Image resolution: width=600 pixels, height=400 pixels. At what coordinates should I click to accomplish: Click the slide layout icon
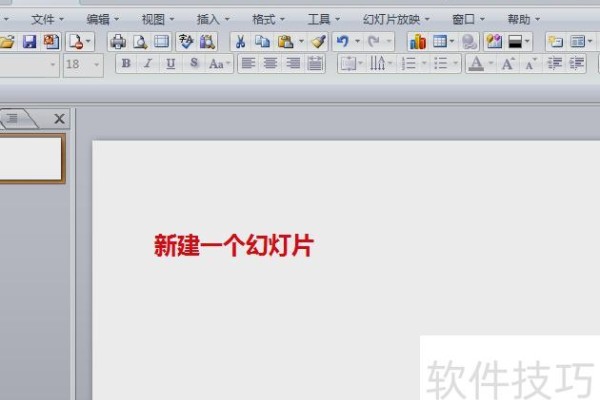pos(577,41)
